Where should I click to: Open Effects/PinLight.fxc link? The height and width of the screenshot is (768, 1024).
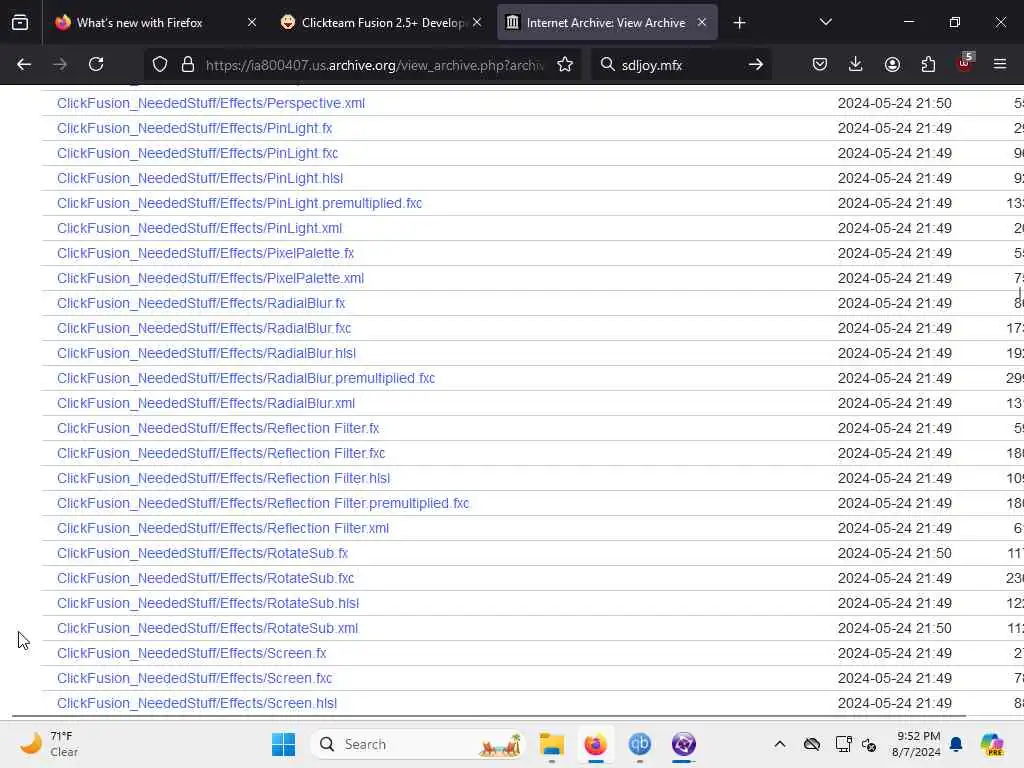pyautogui.click(x=197, y=153)
